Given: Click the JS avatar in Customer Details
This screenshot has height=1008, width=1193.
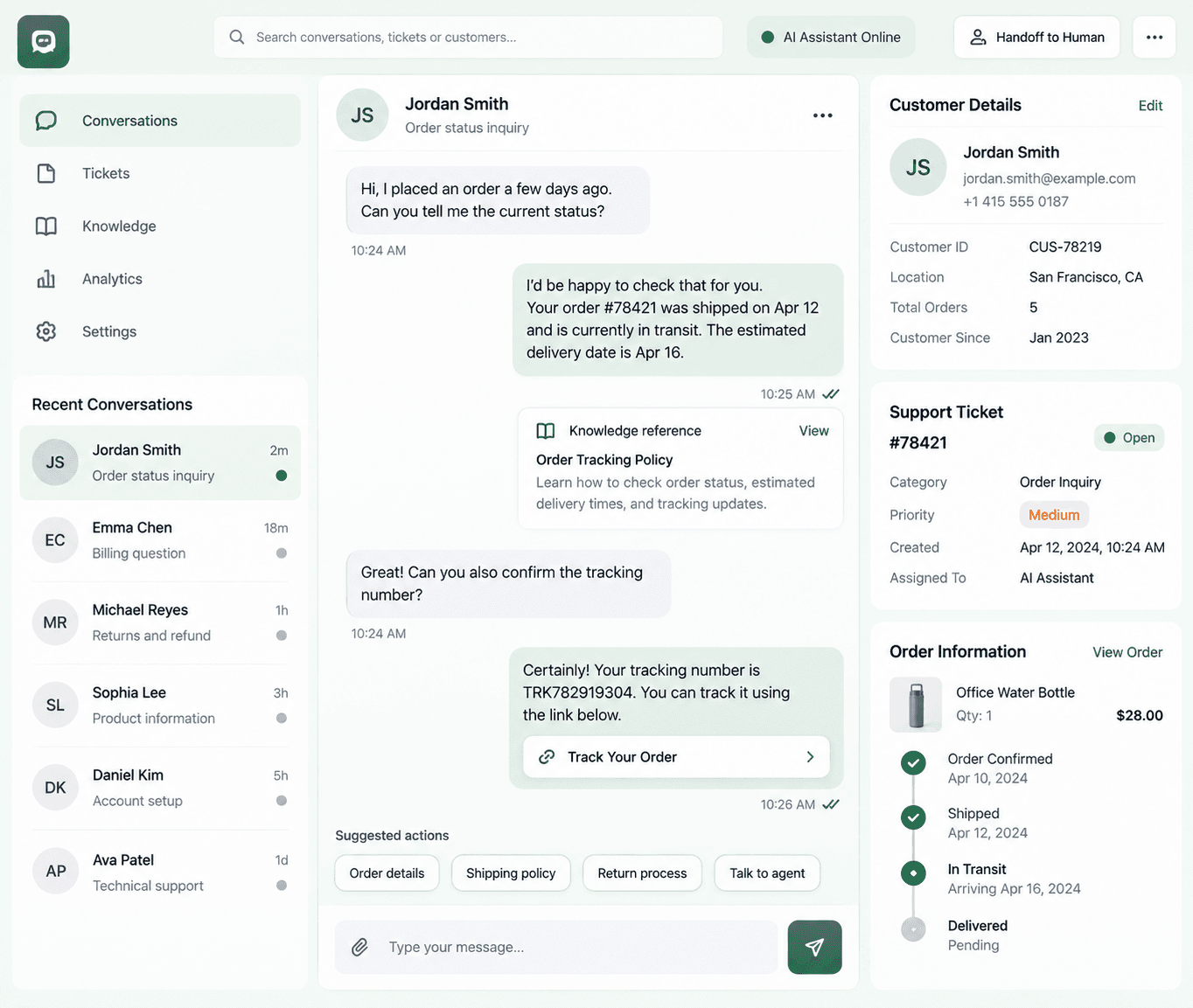Looking at the screenshot, I should point(918,167).
